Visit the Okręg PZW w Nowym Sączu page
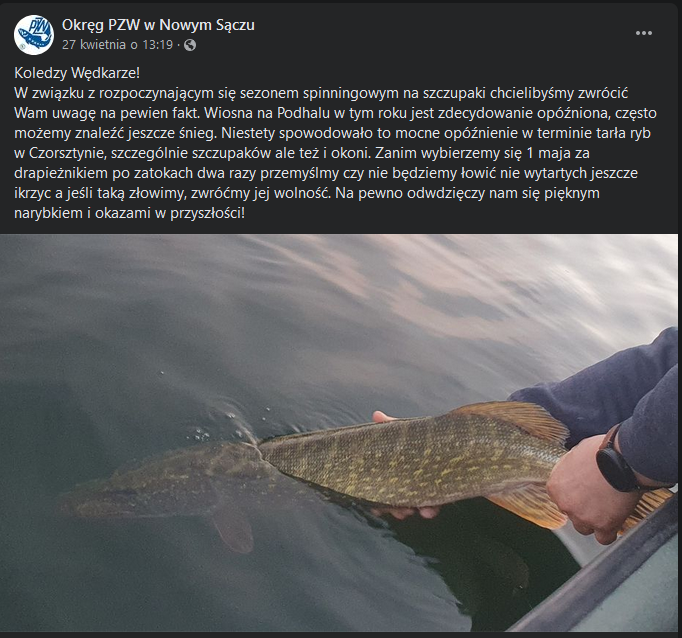The image size is (682, 638). pos(158,25)
